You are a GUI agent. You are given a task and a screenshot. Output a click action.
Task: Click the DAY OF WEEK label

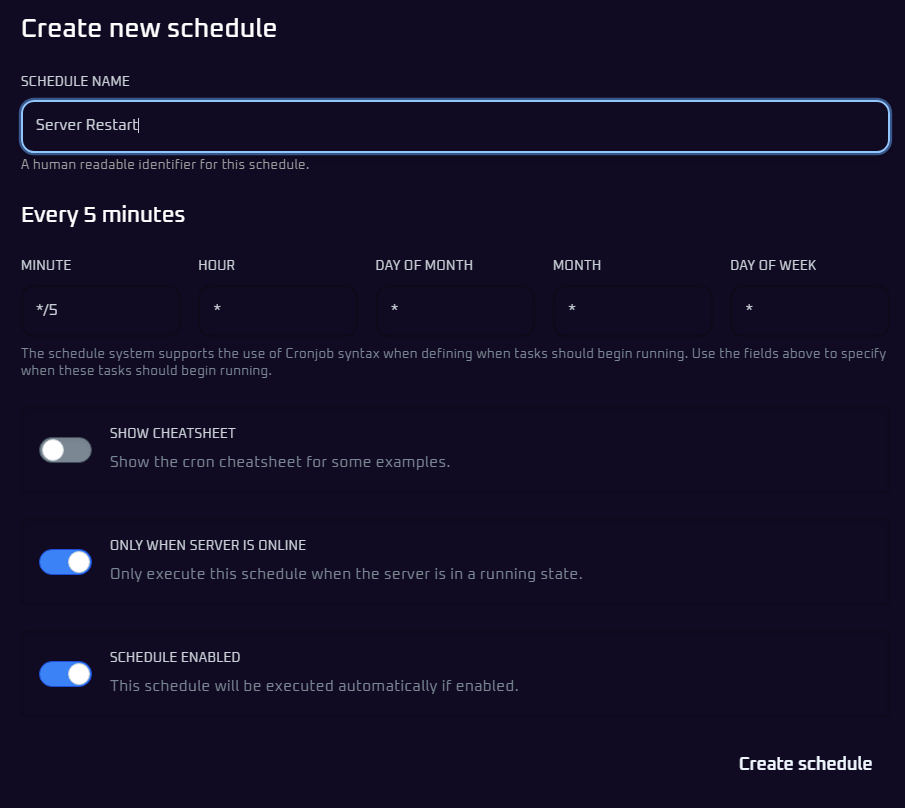coord(773,265)
